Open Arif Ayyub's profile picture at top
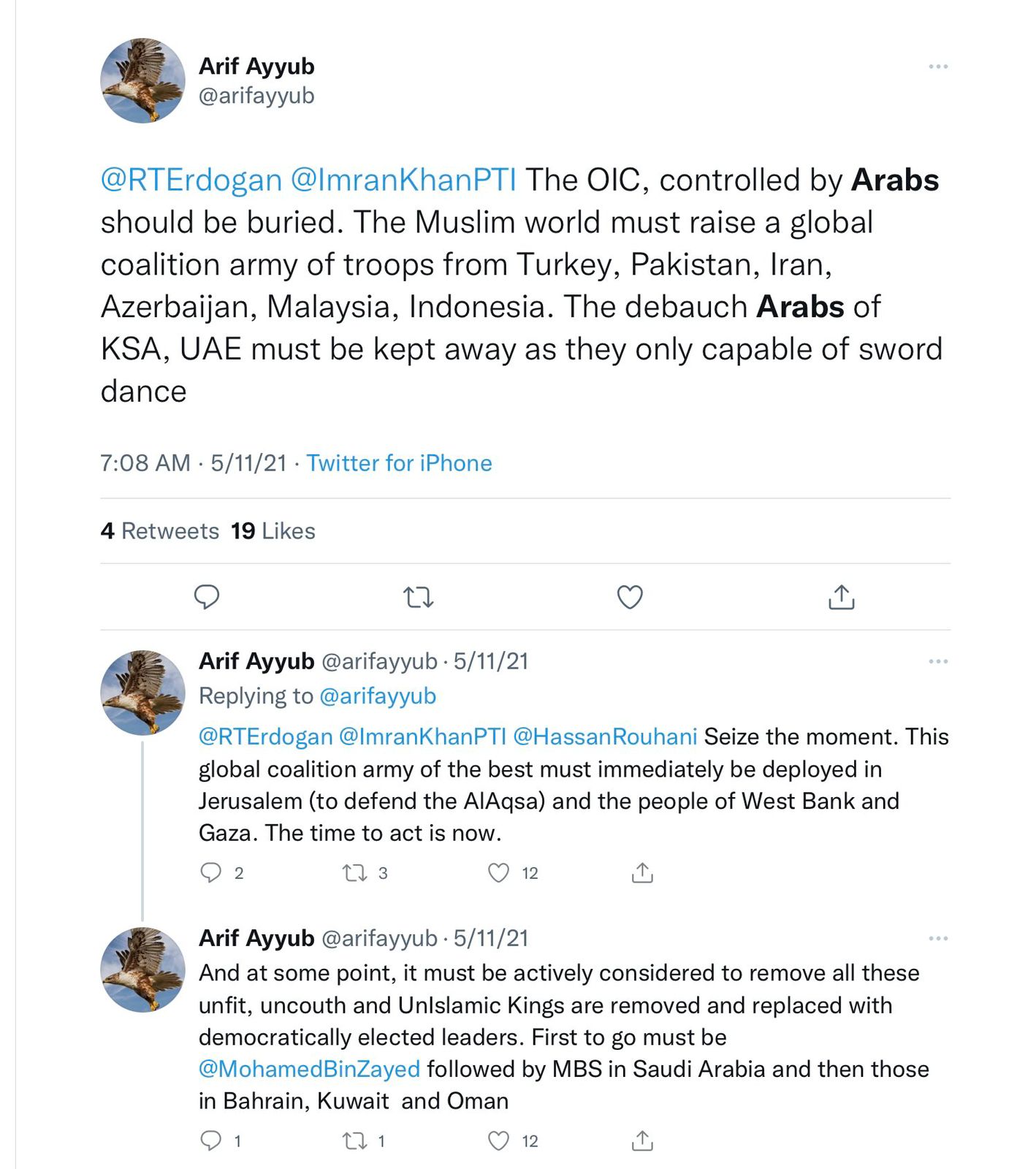This screenshot has height=1169, width=1036. point(142,80)
